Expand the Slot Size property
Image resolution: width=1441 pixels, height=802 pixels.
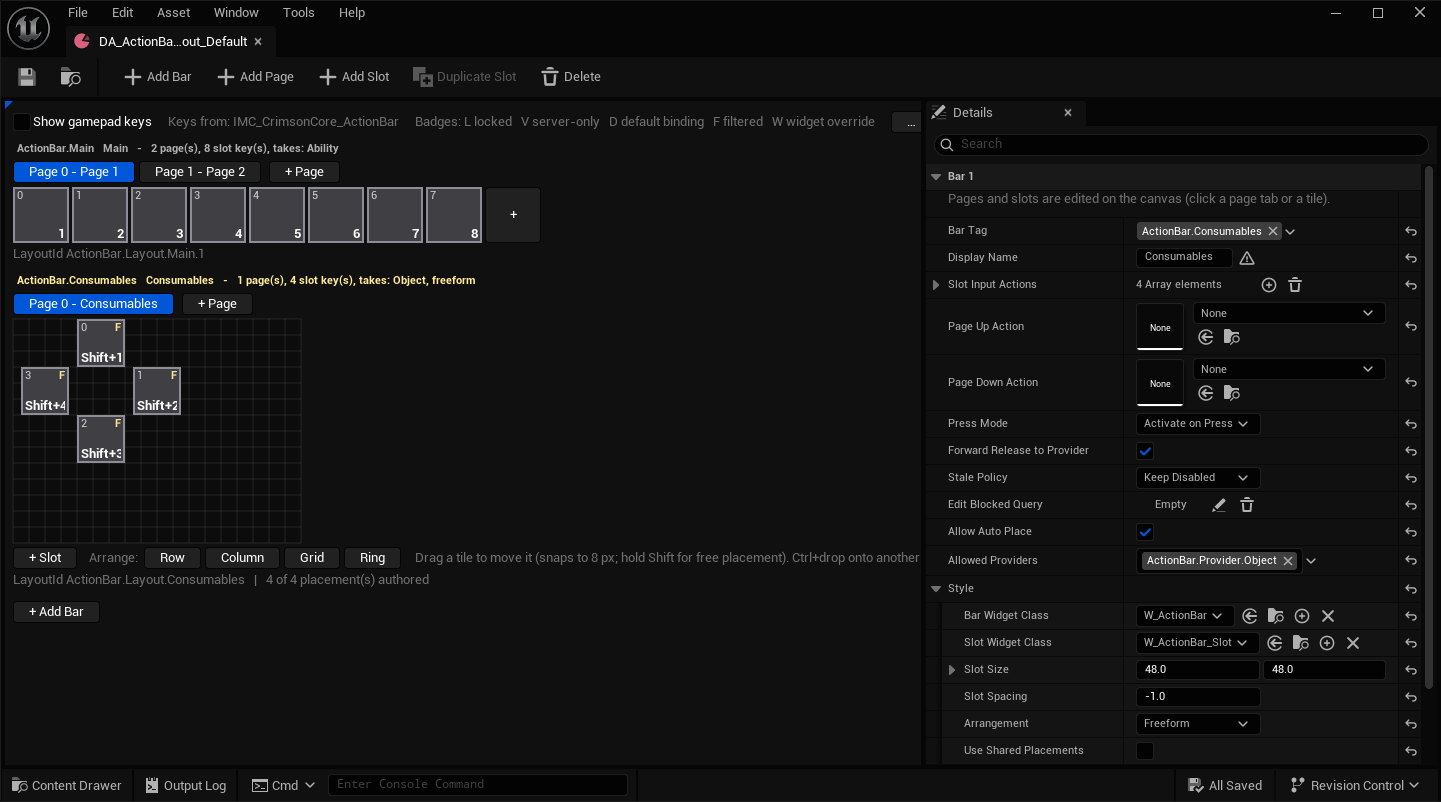click(952, 670)
